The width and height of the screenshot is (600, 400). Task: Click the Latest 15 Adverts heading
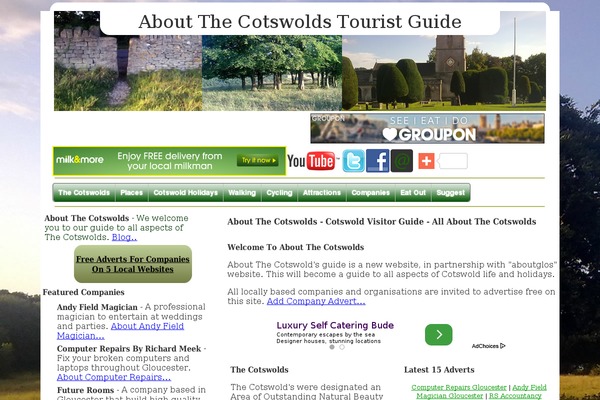tap(439, 370)
